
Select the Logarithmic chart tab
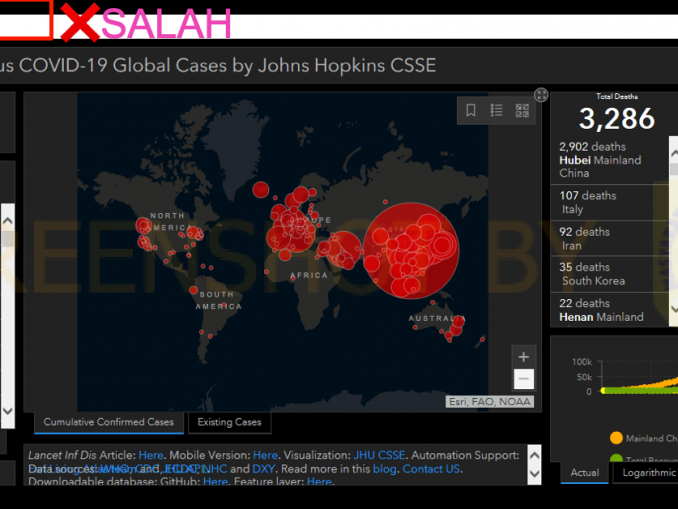click(648, 473)
